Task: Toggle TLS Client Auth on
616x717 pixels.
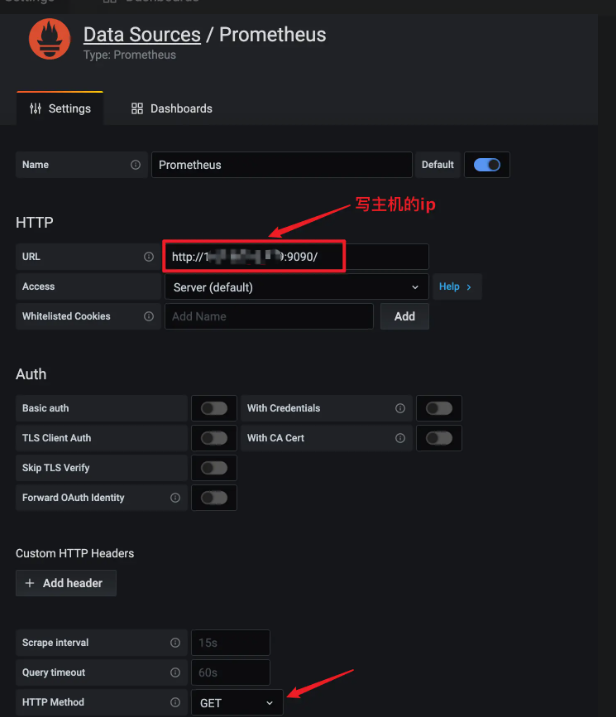Action: point(213,438)
